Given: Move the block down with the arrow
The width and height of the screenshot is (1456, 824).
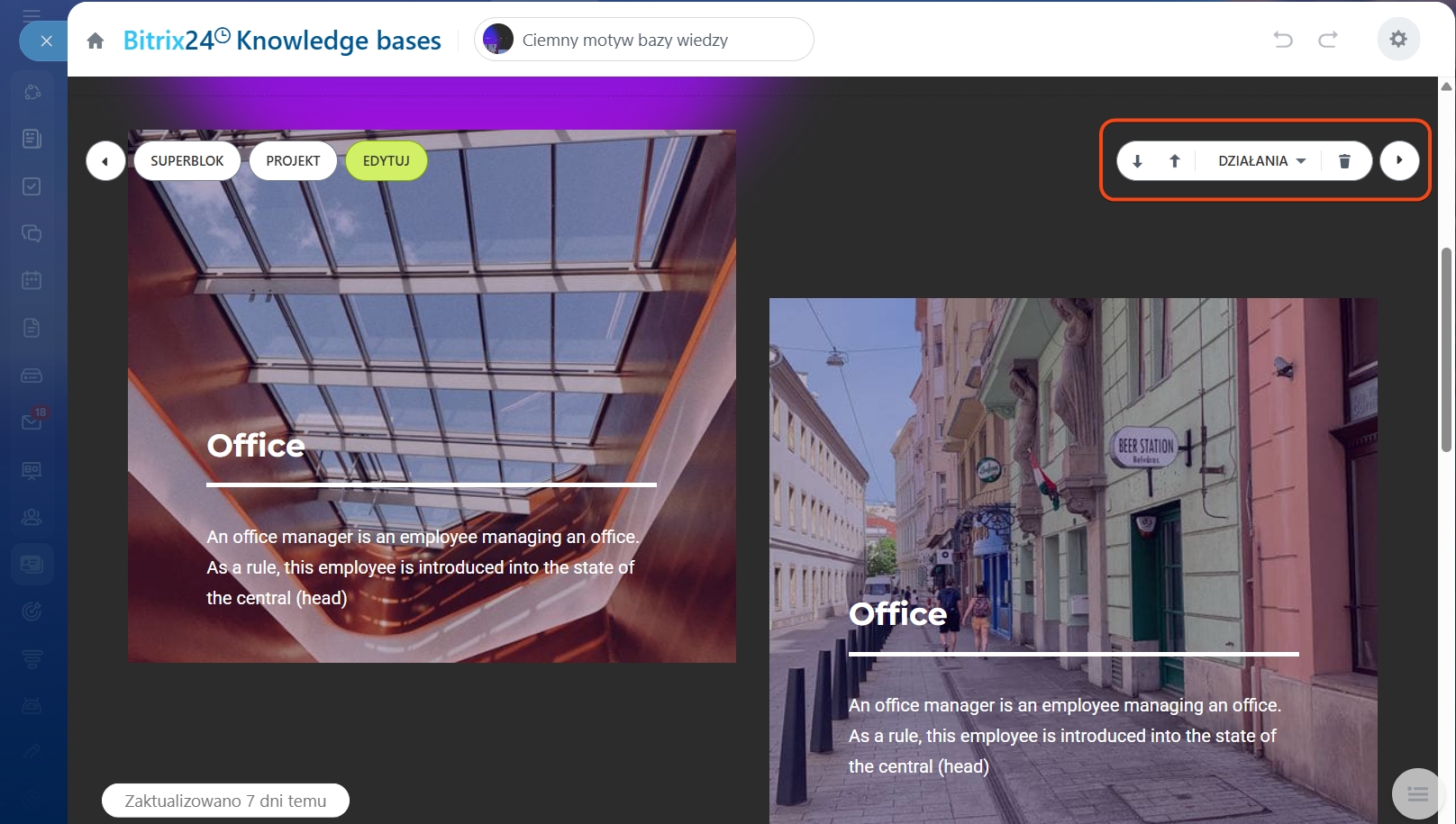Looking at the screenshot, I should click(x=1137, y=161).
